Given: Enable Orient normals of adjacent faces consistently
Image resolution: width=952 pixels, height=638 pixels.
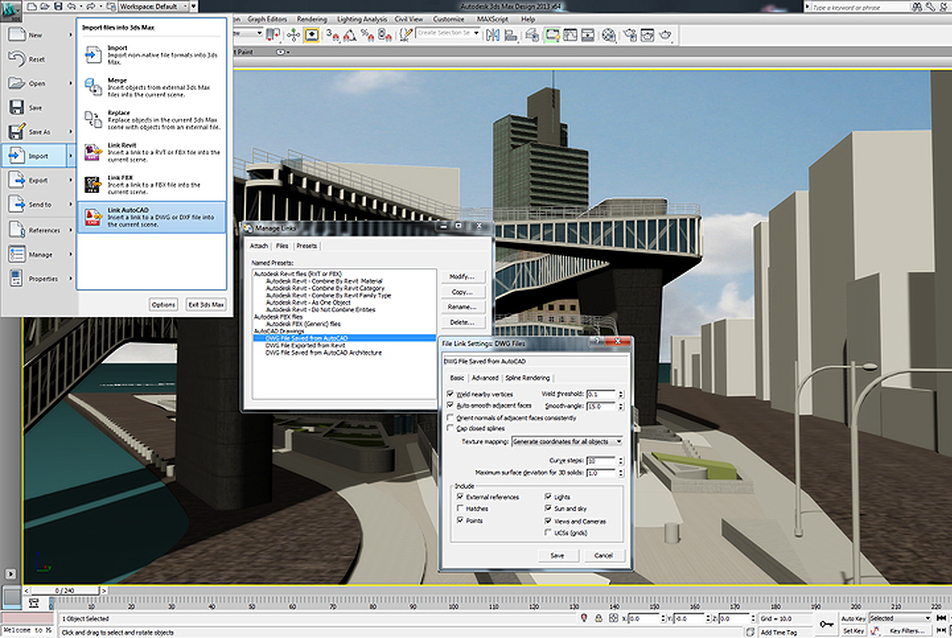Looking at the screenshot, I should tap(450, 418).
